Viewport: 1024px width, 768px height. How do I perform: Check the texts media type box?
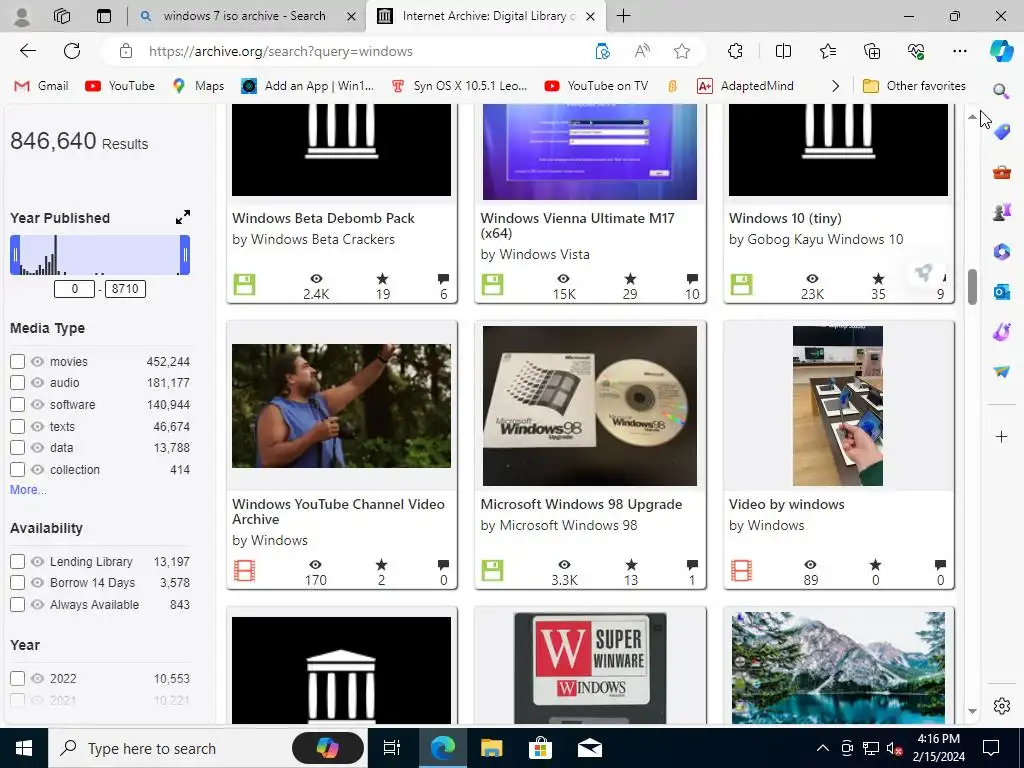tap(18, 426)
